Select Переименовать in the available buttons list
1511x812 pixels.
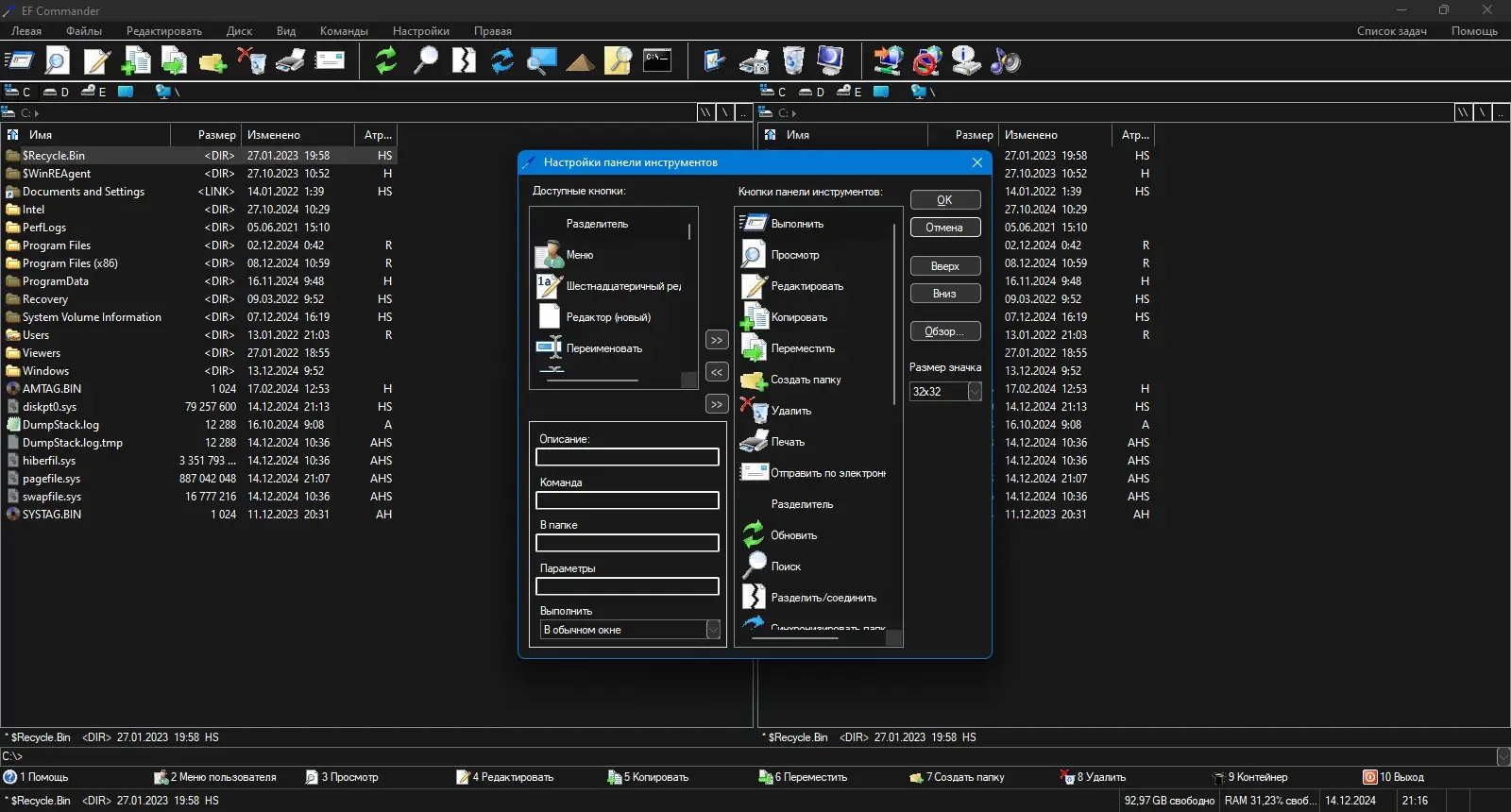coord(603,348)
